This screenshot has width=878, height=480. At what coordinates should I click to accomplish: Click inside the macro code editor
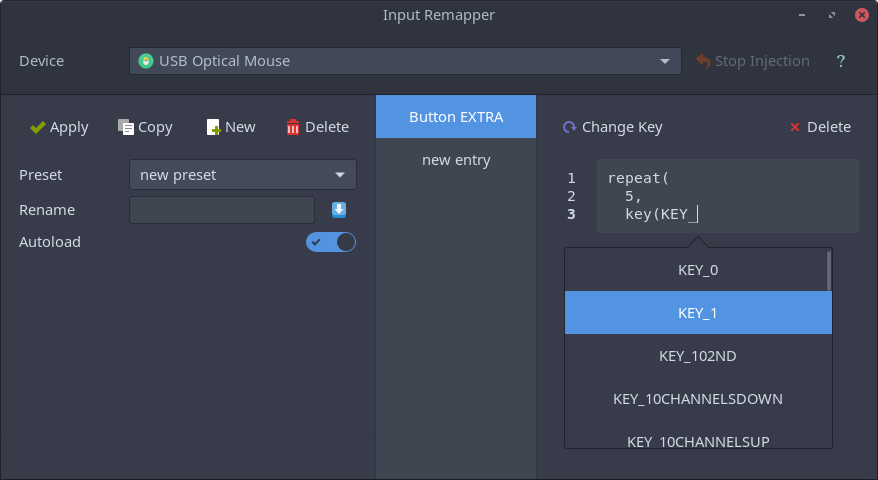pos(727,196)
